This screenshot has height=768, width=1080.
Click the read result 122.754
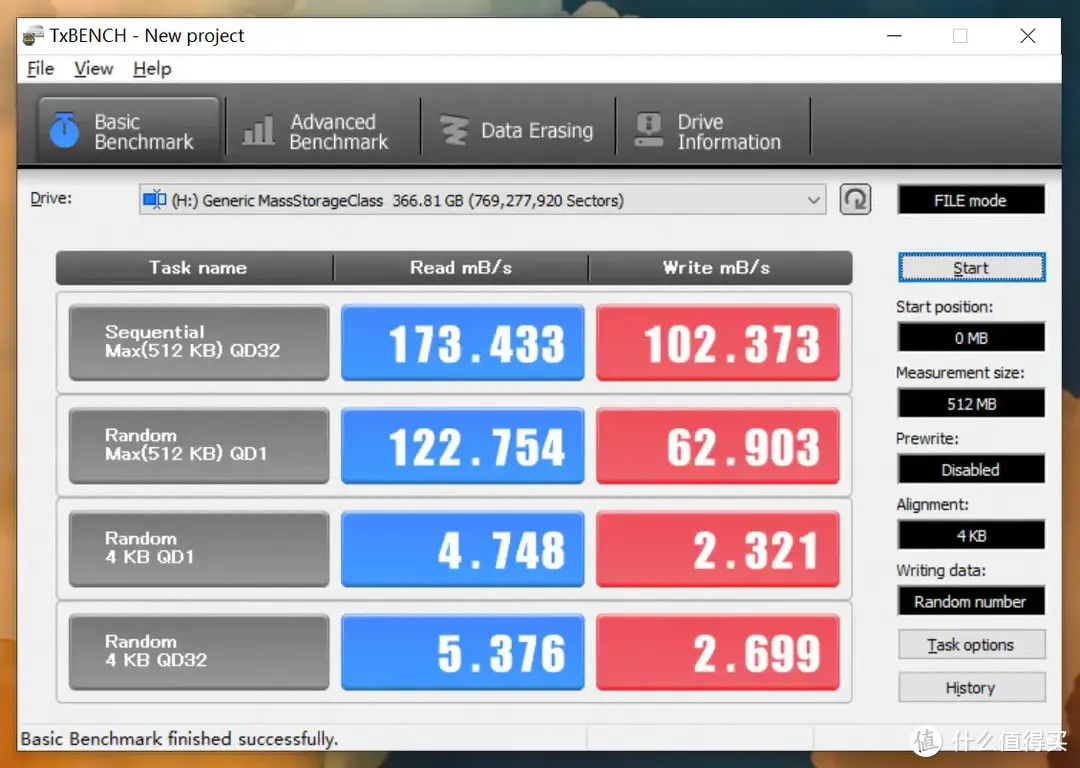click(463, 446)
